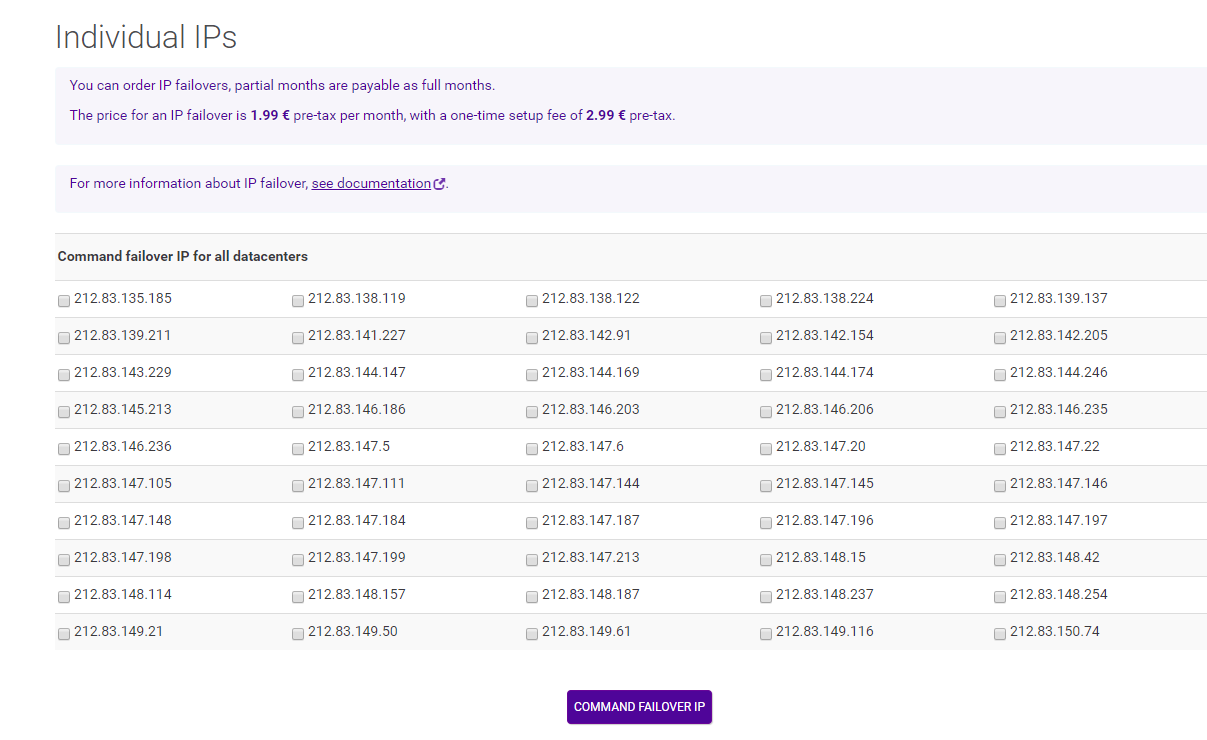Check the 212.83.148.157 box
Screen dimensions: 1207x740
[298, 596]
